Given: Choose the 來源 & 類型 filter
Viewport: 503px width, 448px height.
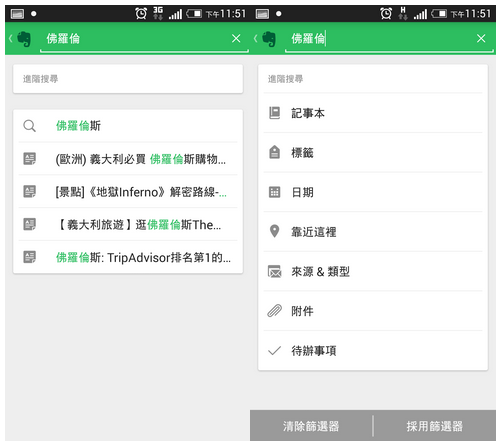Looking at the screenshot, I should coord(373,271).
